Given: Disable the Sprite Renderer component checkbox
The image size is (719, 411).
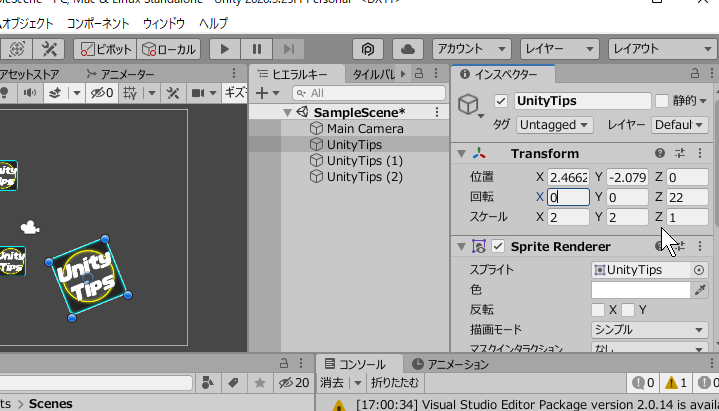Looking at the screenshot, I should coord(498,246).
